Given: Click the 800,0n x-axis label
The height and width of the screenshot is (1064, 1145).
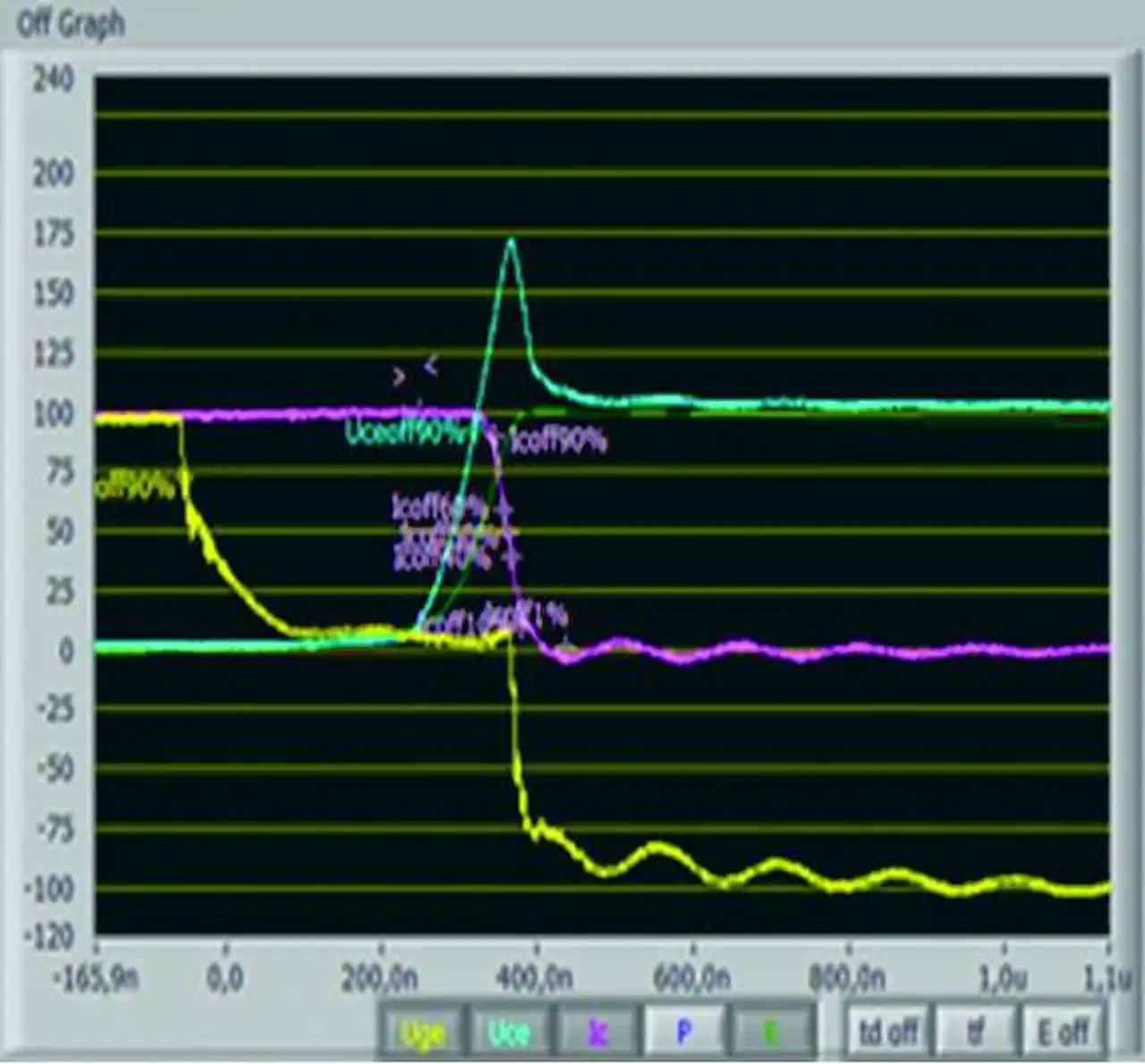Looking at the screenshot, I should (x=847, y=979).
